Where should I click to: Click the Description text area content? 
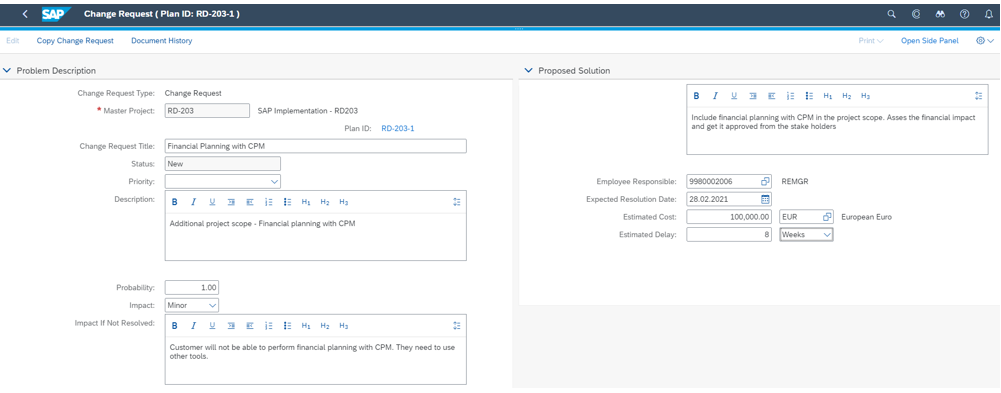[x=315, y=237]
